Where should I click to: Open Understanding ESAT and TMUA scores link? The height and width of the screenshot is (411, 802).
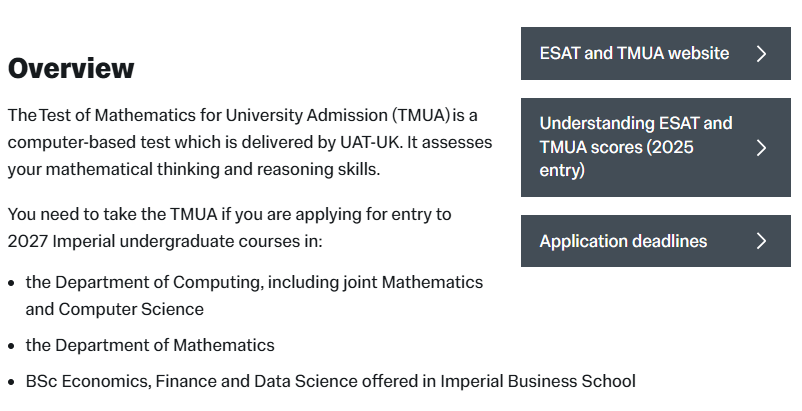tap(636, 147)
